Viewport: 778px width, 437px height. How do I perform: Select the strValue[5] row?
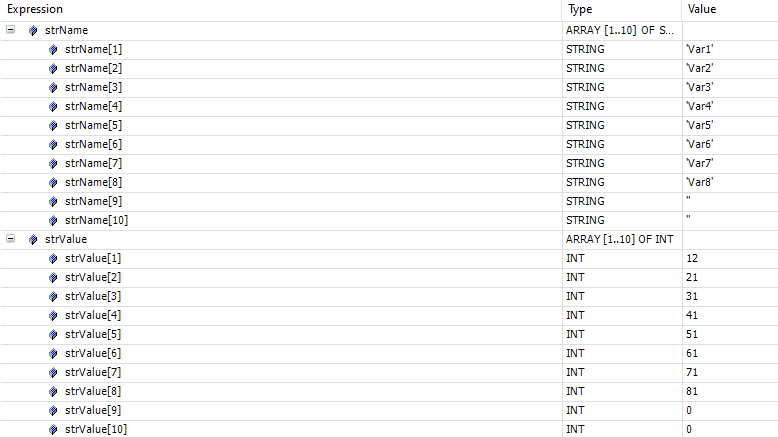[389, 334]
